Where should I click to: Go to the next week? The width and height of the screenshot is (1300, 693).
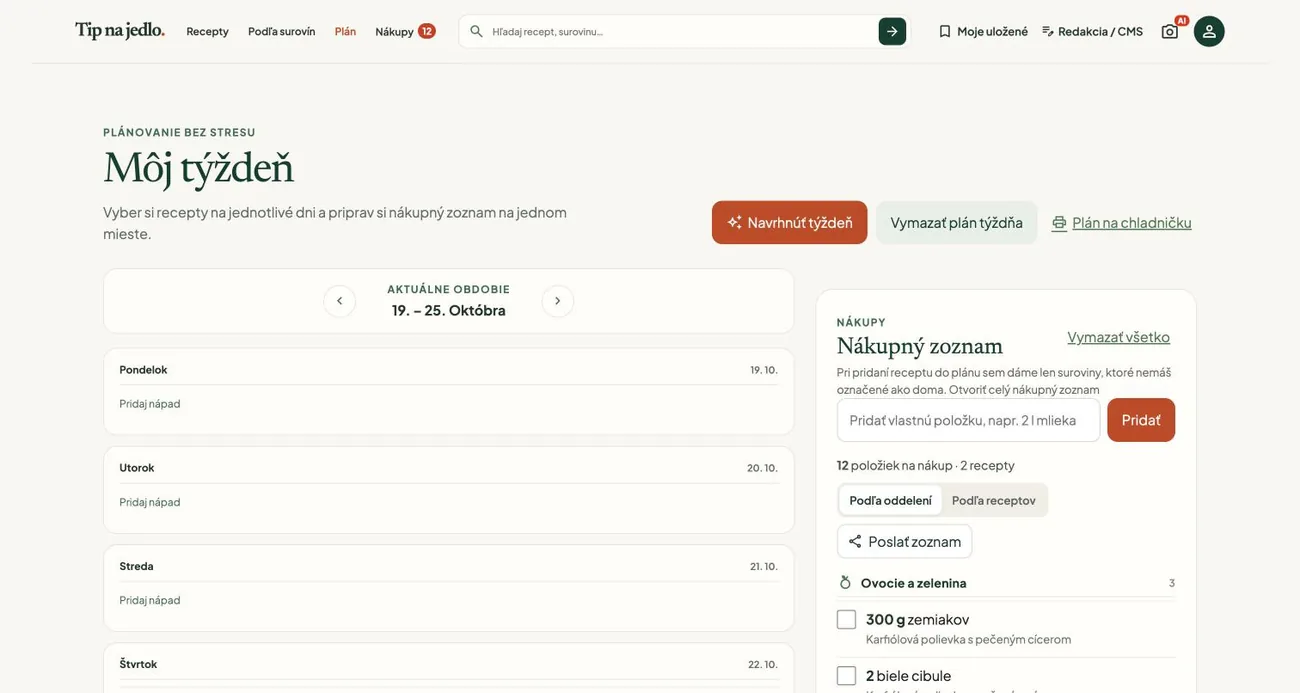point(558,301)
